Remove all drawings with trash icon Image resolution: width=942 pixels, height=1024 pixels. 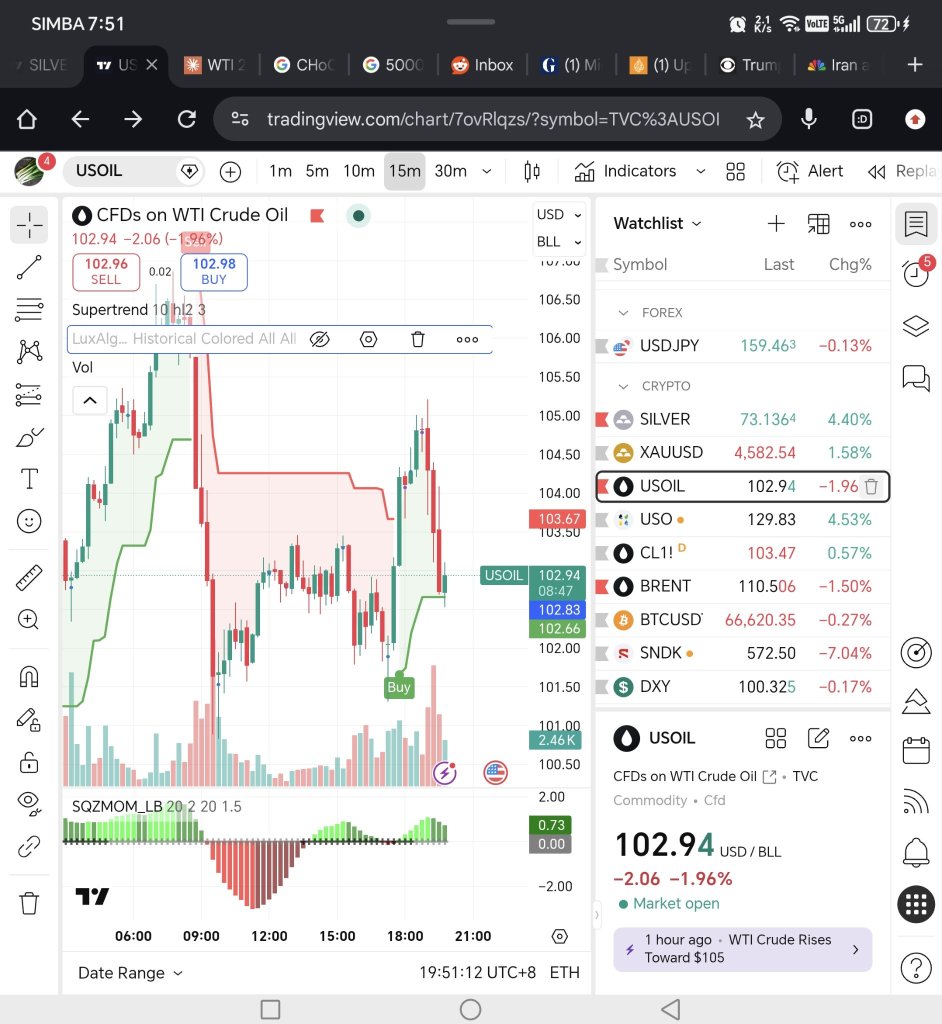click(29, 903)
